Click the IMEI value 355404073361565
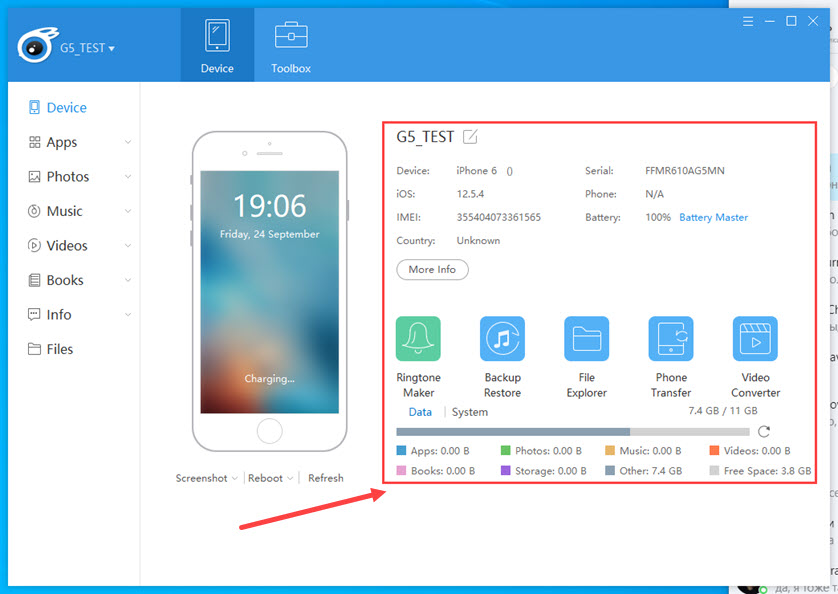Image resolution: width=838 pixels, height=594 pixels. (x=499, y=217)
